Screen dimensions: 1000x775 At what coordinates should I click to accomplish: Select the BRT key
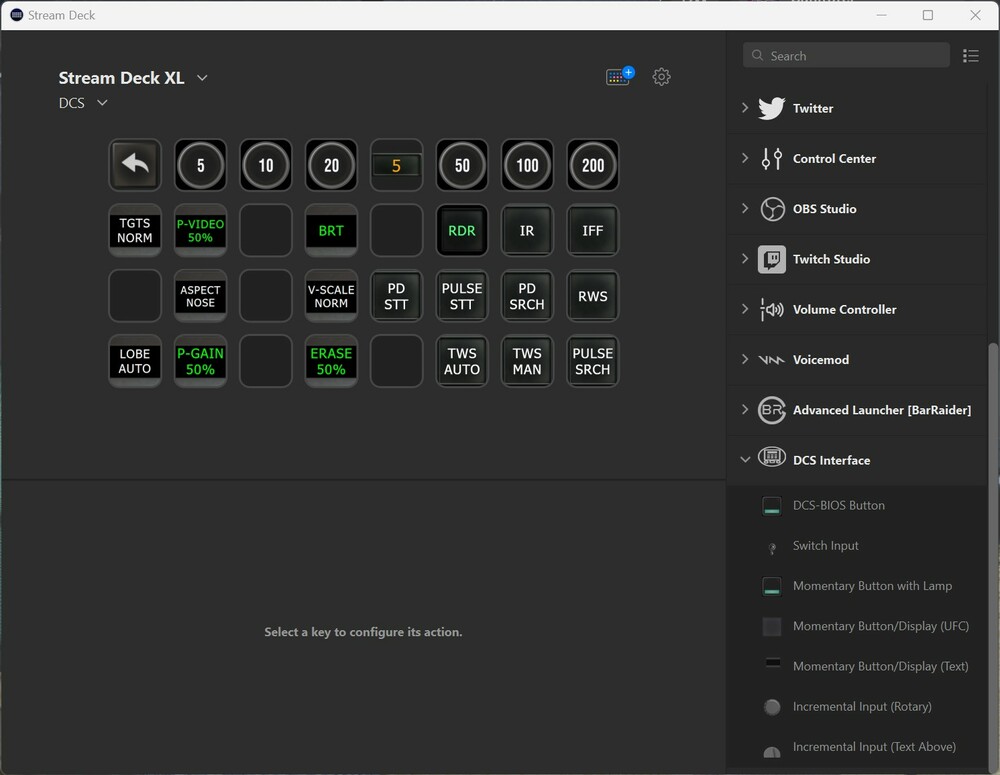(x=331, y=230)
